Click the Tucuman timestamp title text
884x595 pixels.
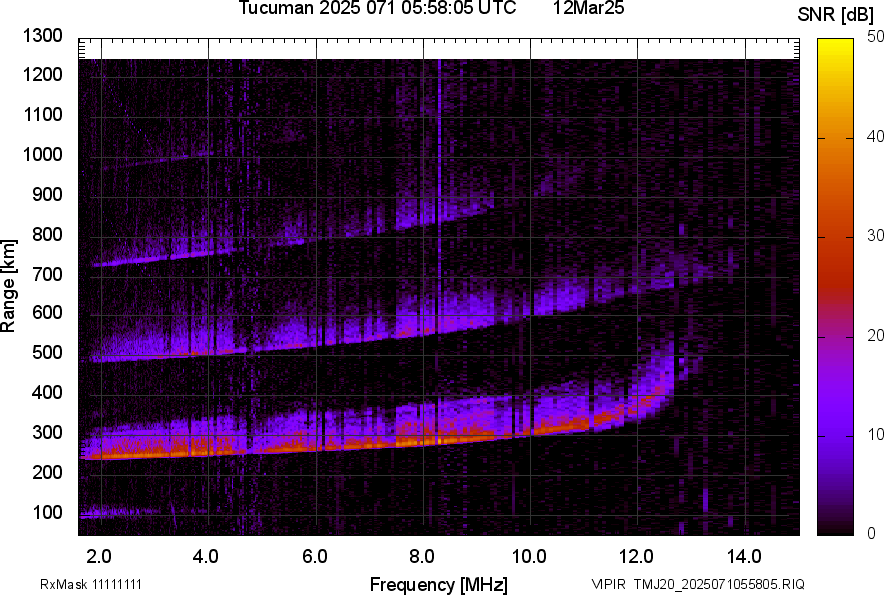tap(377, 9)
